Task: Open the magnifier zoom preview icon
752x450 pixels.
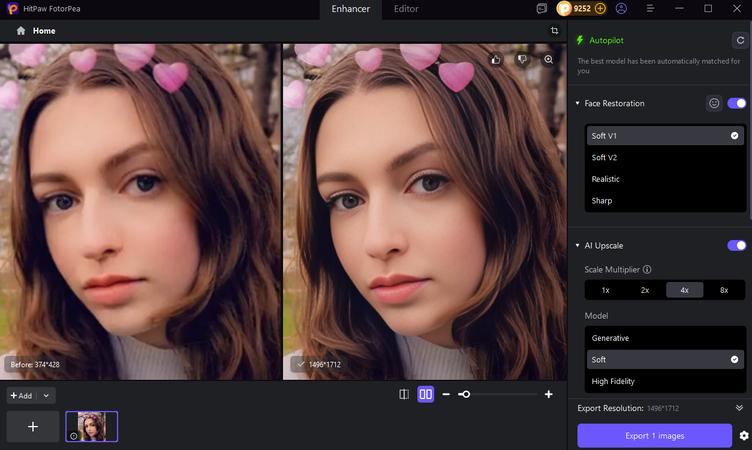Action: coord(548,59)
